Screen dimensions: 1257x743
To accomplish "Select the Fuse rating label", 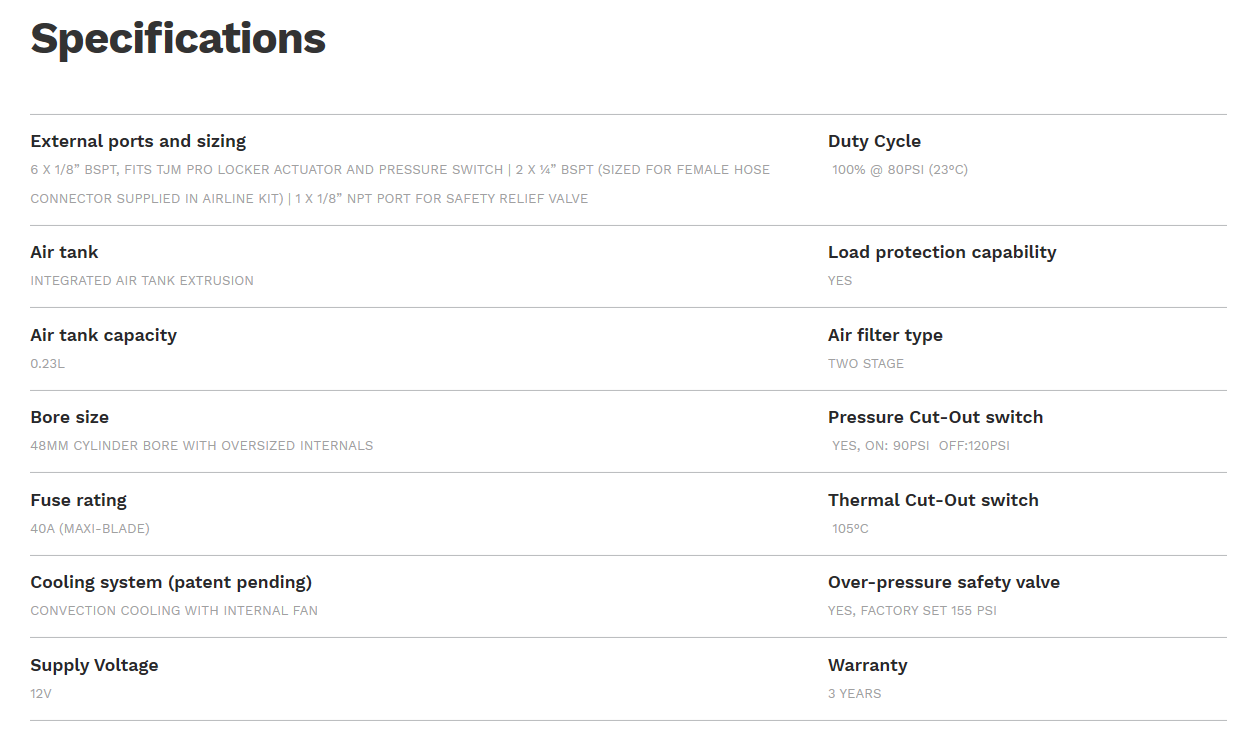I will [x=78, y=500].
